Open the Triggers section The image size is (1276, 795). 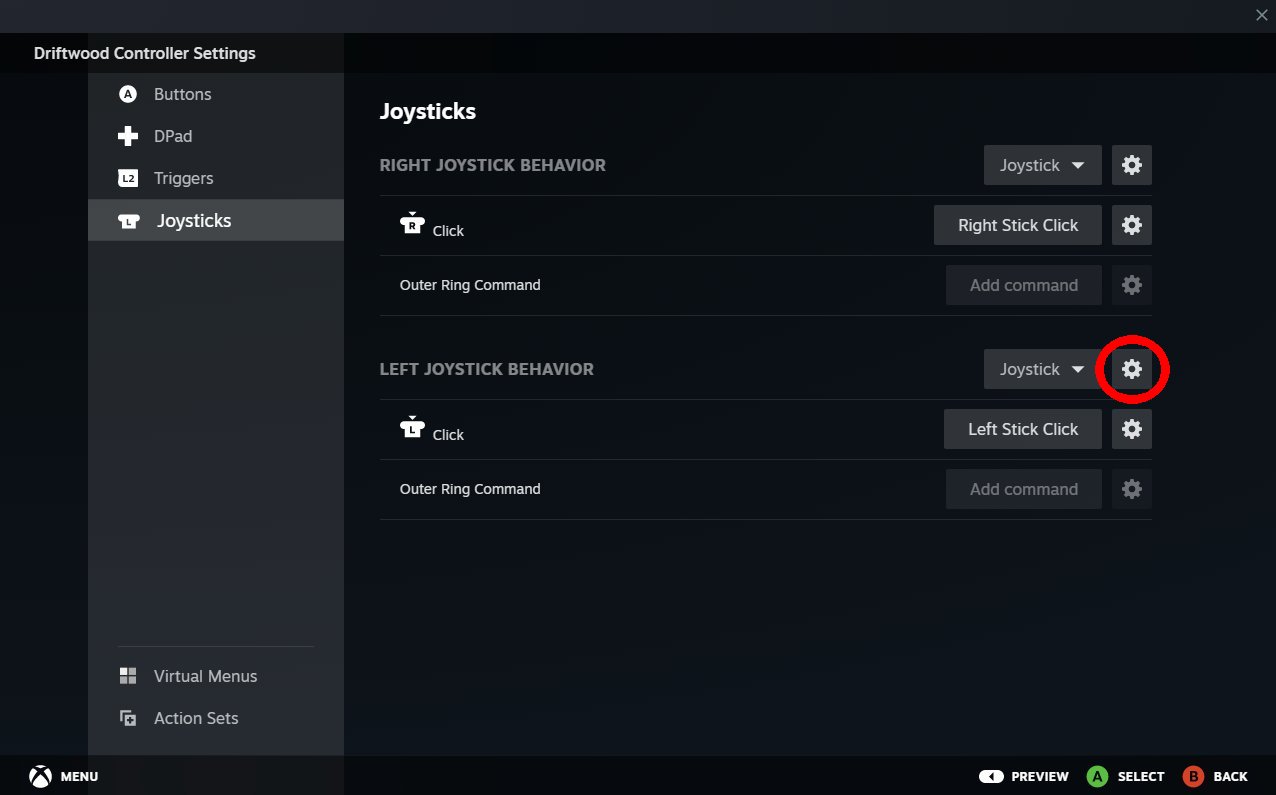tap(216, 178)
